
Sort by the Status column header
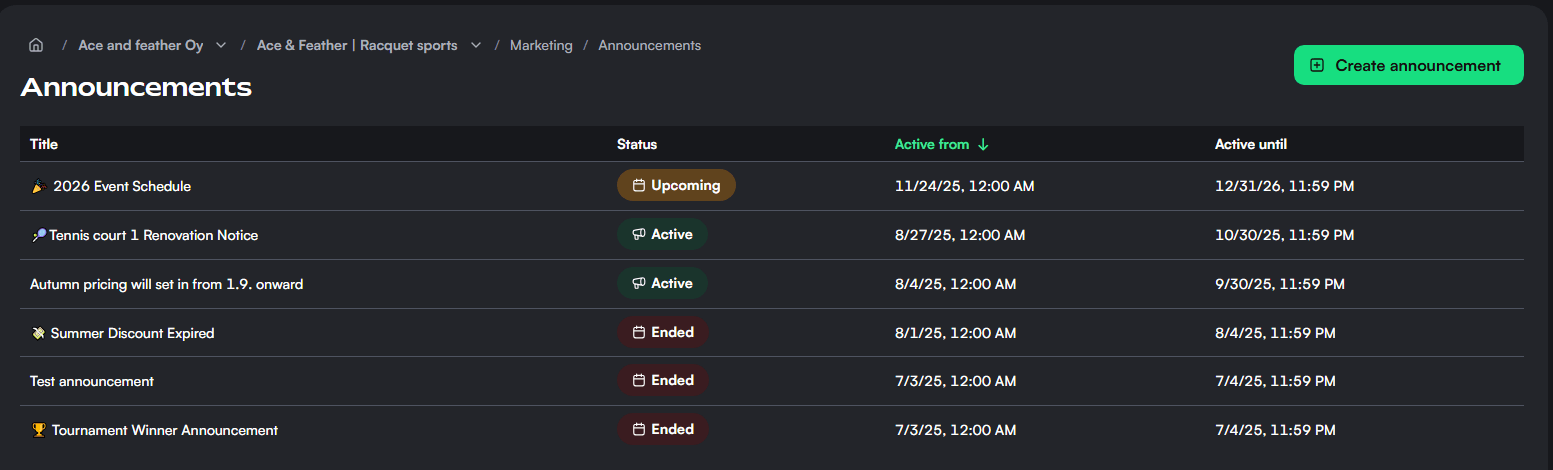(637, 144)
